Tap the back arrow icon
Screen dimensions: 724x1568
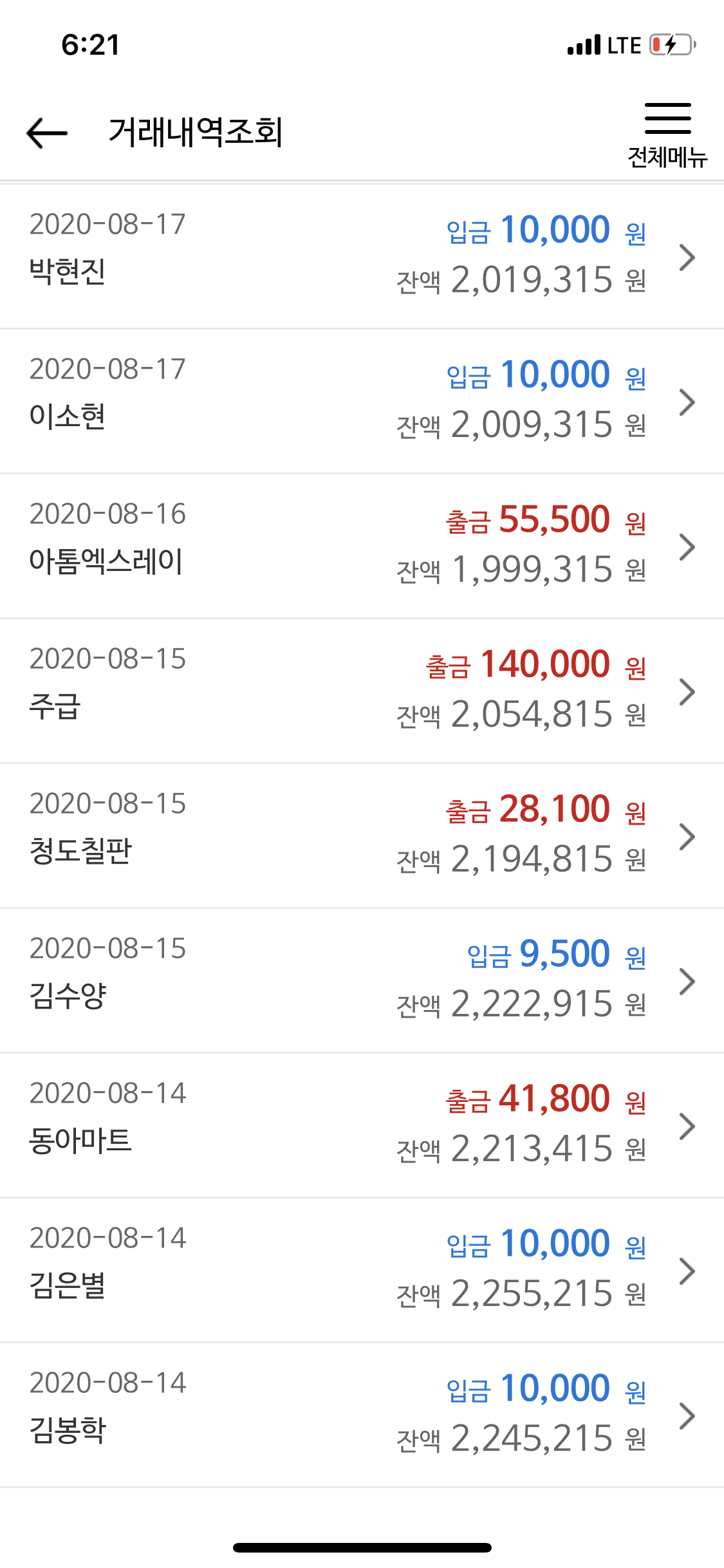(47, 133)
